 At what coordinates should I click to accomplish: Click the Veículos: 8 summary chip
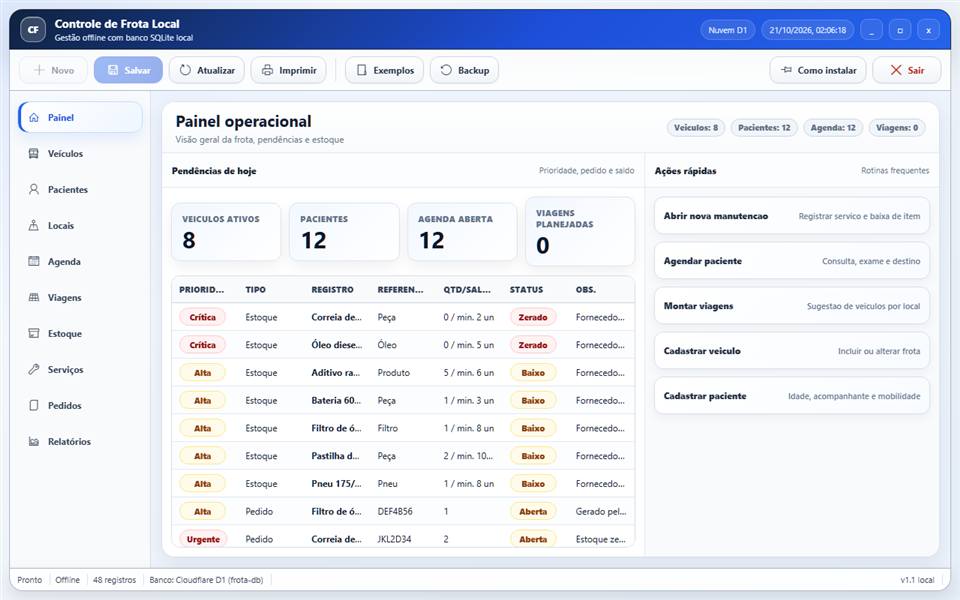point(696,127)
